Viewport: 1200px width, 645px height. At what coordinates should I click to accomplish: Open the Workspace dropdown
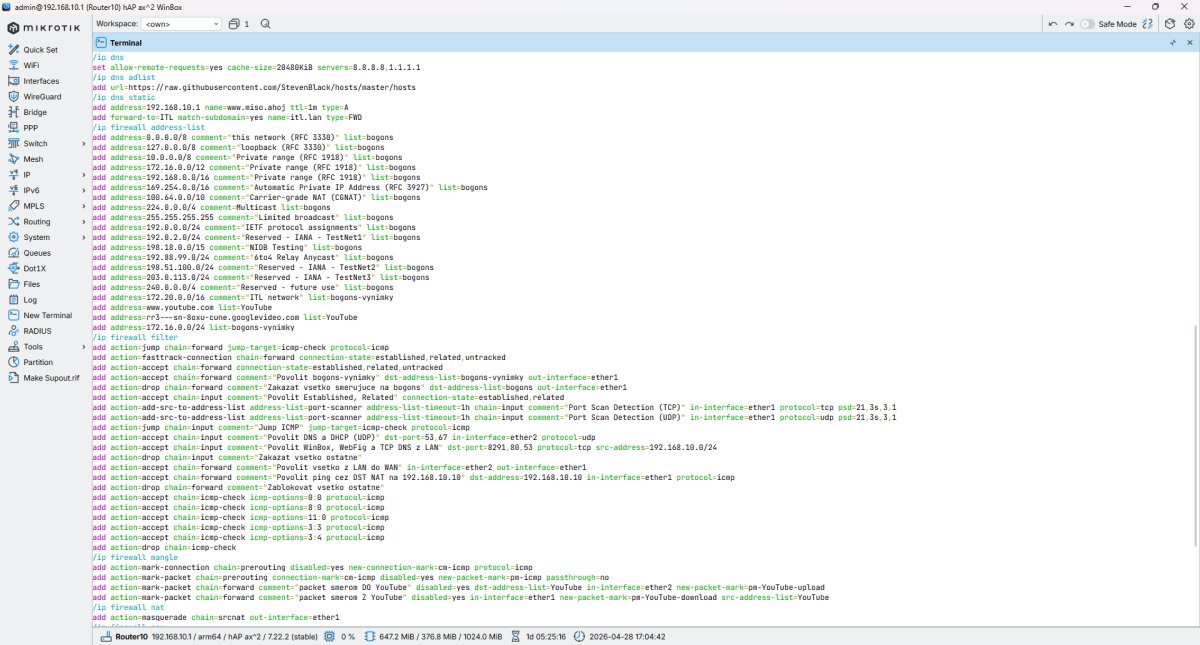181,23
